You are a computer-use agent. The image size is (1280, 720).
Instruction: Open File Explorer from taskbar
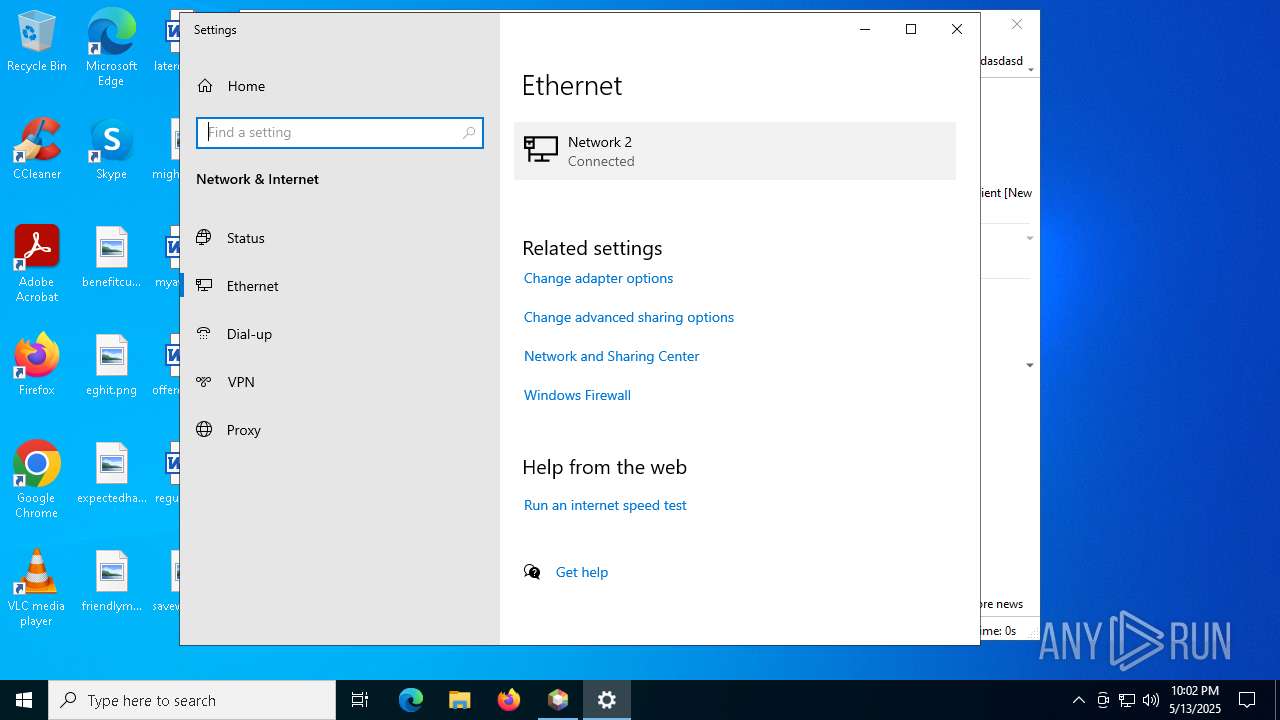[460, 700]
